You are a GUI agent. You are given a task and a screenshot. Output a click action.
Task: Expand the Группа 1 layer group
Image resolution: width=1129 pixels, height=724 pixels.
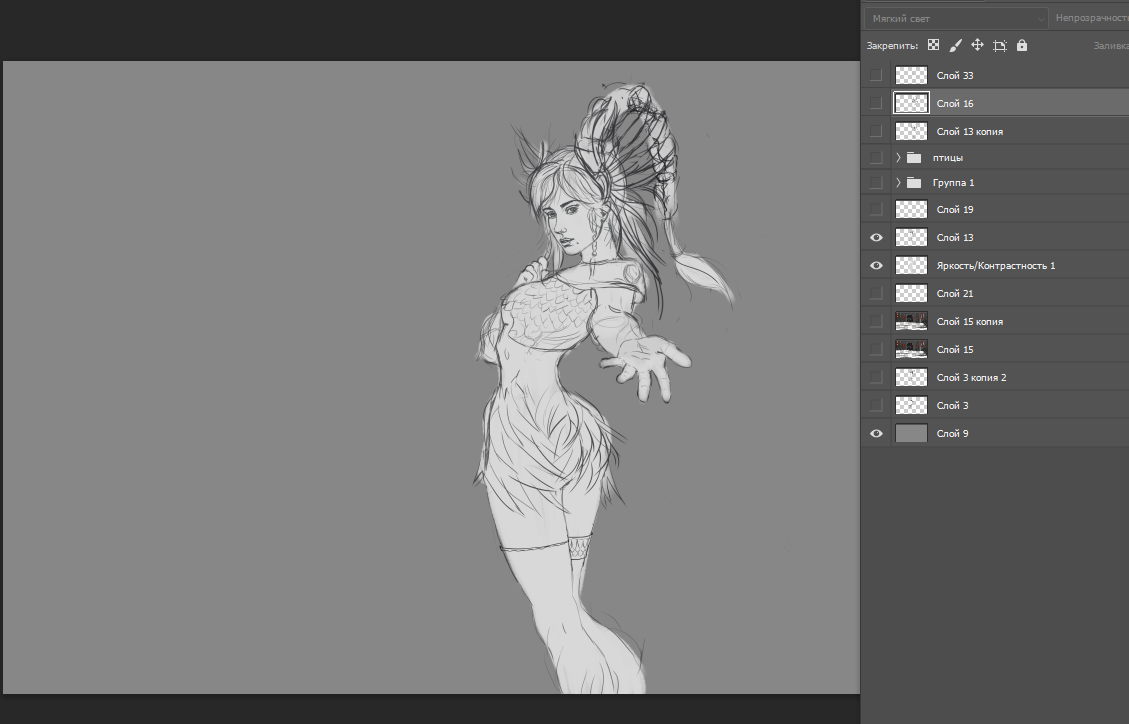coord(898,183)
